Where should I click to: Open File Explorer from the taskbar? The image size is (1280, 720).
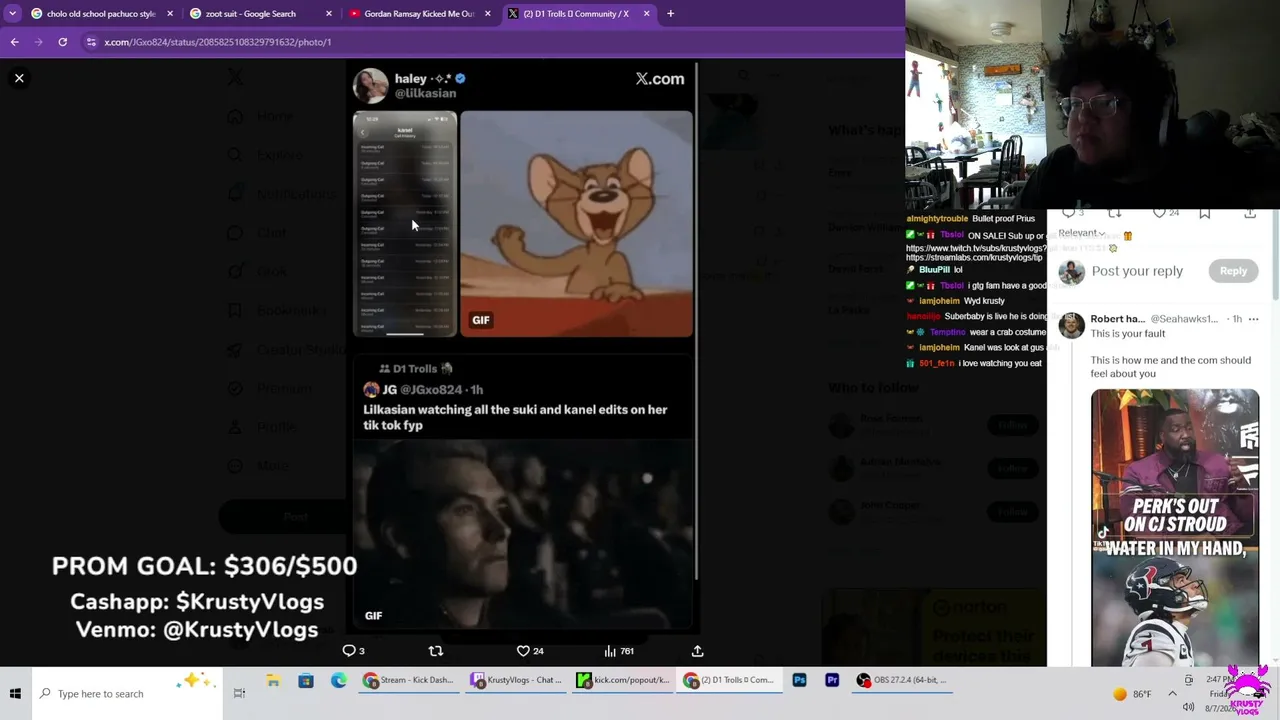[x=273, y=681]
